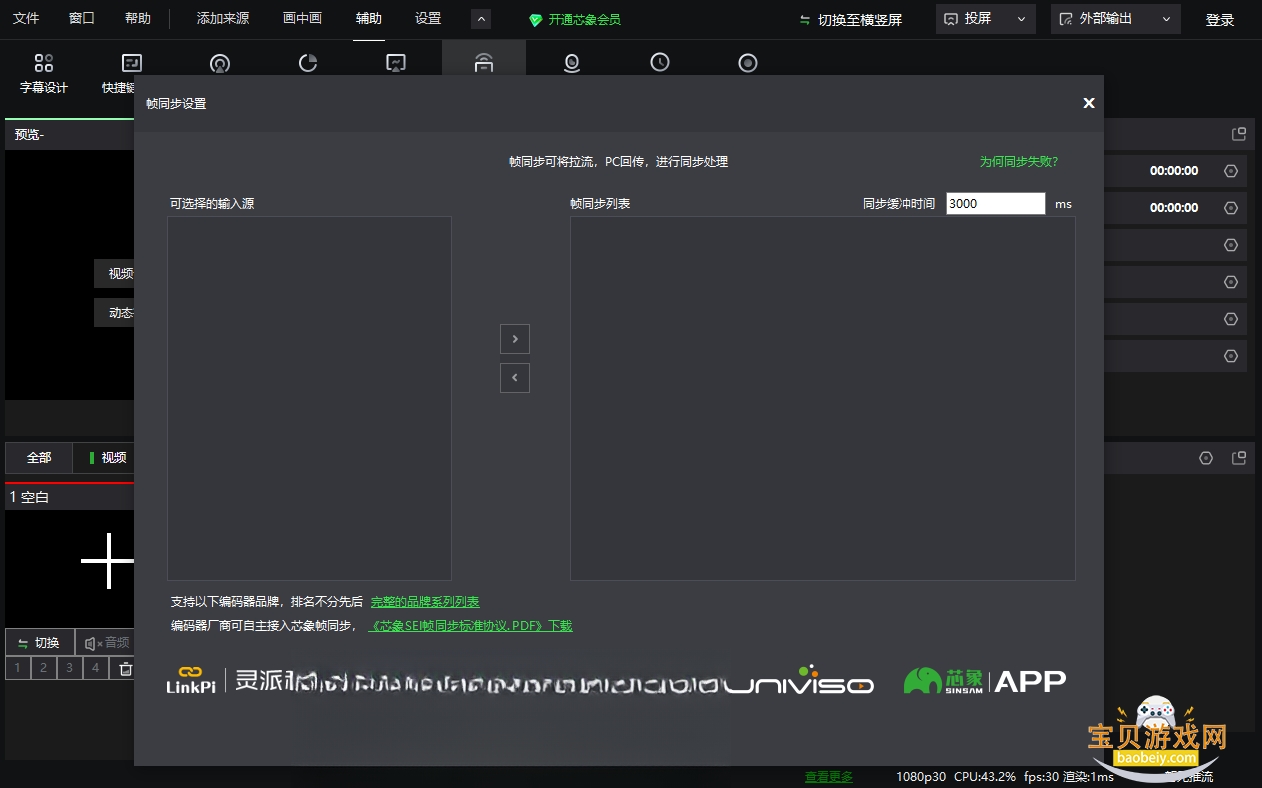Click inside the 帧同步列表 list box

pos(823,398)
